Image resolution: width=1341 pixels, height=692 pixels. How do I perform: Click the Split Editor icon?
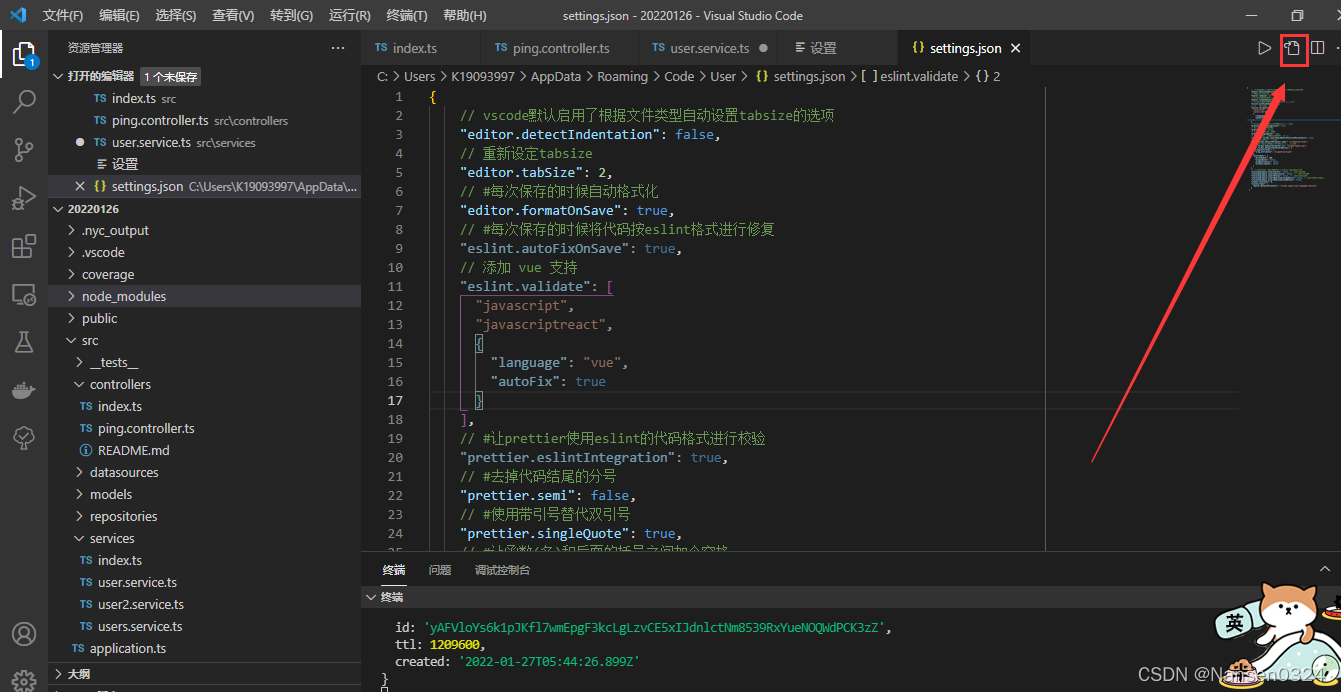coord(1318,48)
